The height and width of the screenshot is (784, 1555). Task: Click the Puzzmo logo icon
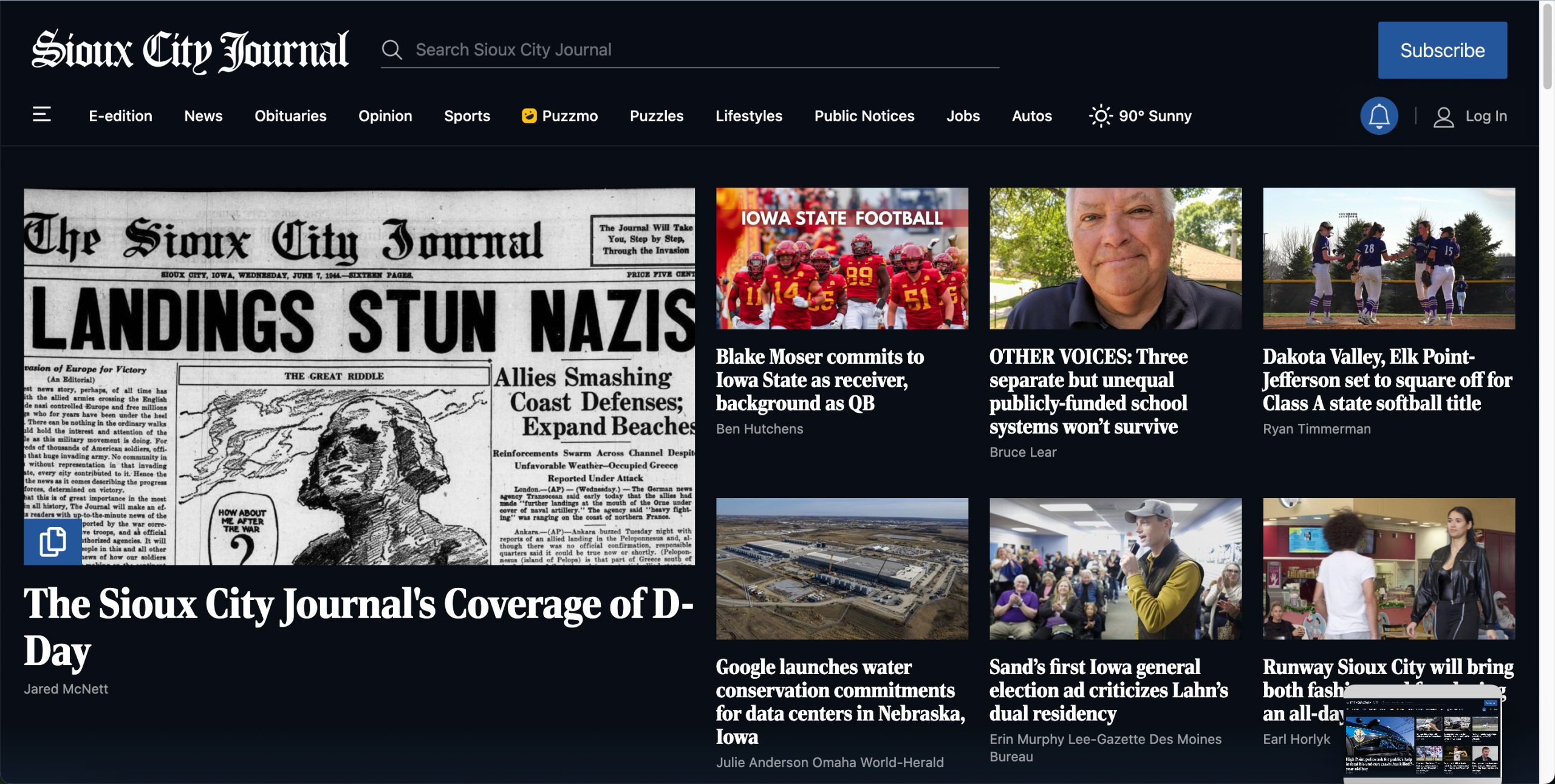pyautogui.click(x=529, y=115)
